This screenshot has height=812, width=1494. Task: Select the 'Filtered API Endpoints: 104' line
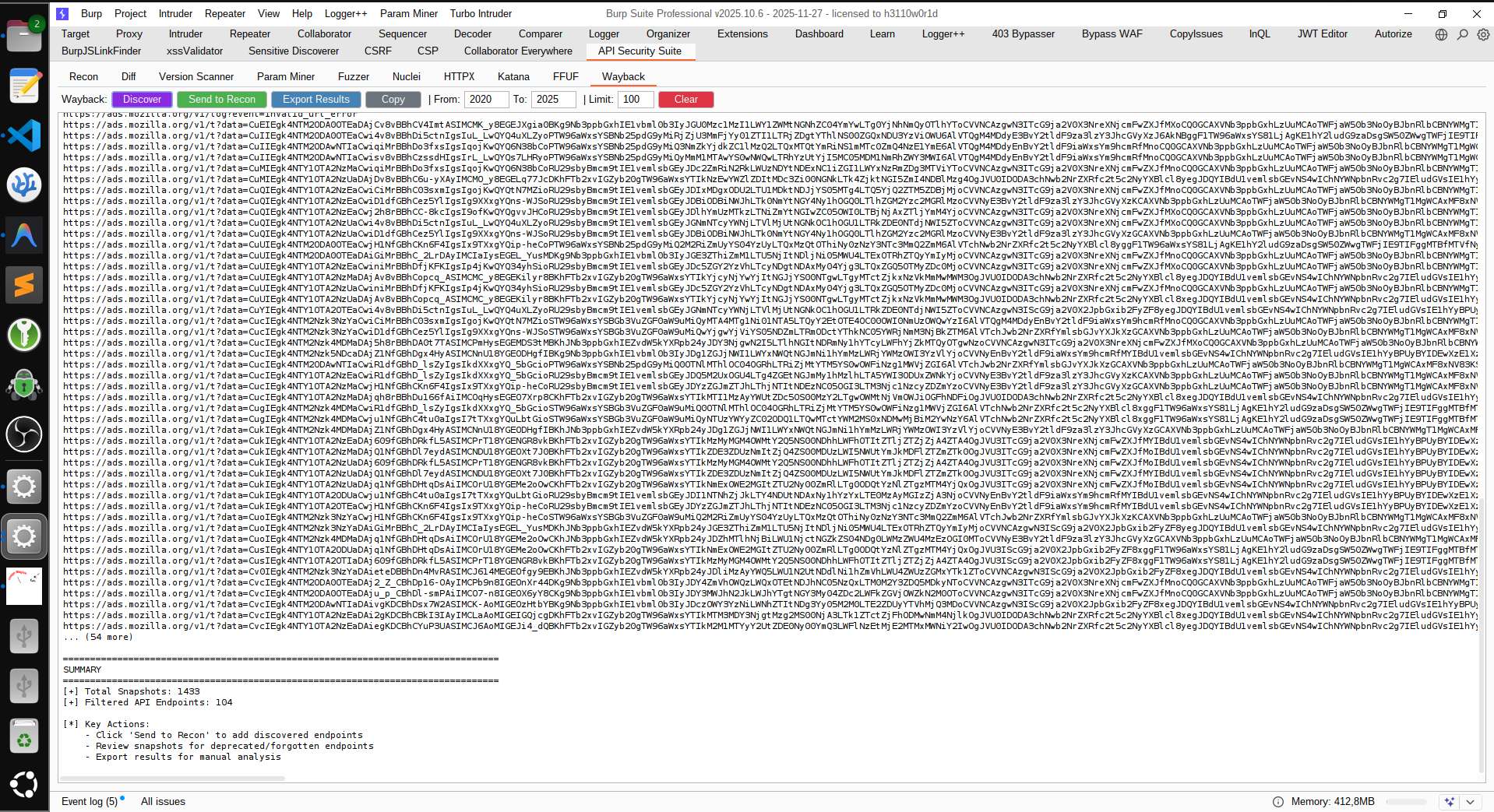pos(148,702)
